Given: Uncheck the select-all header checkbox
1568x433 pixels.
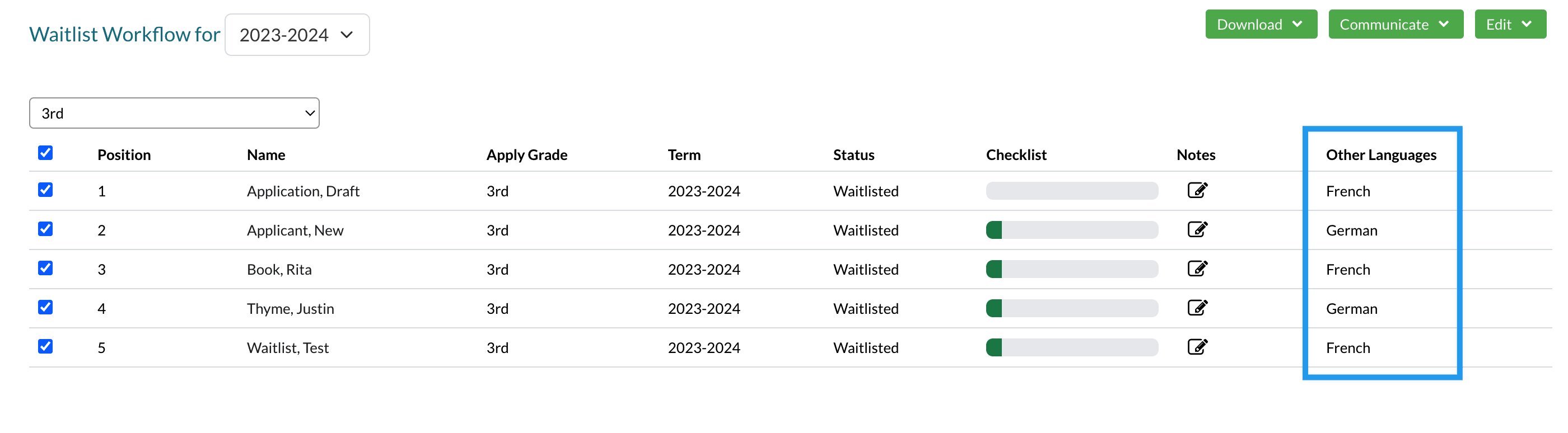Looking at the screenshot, I should (x=45, y=153).
